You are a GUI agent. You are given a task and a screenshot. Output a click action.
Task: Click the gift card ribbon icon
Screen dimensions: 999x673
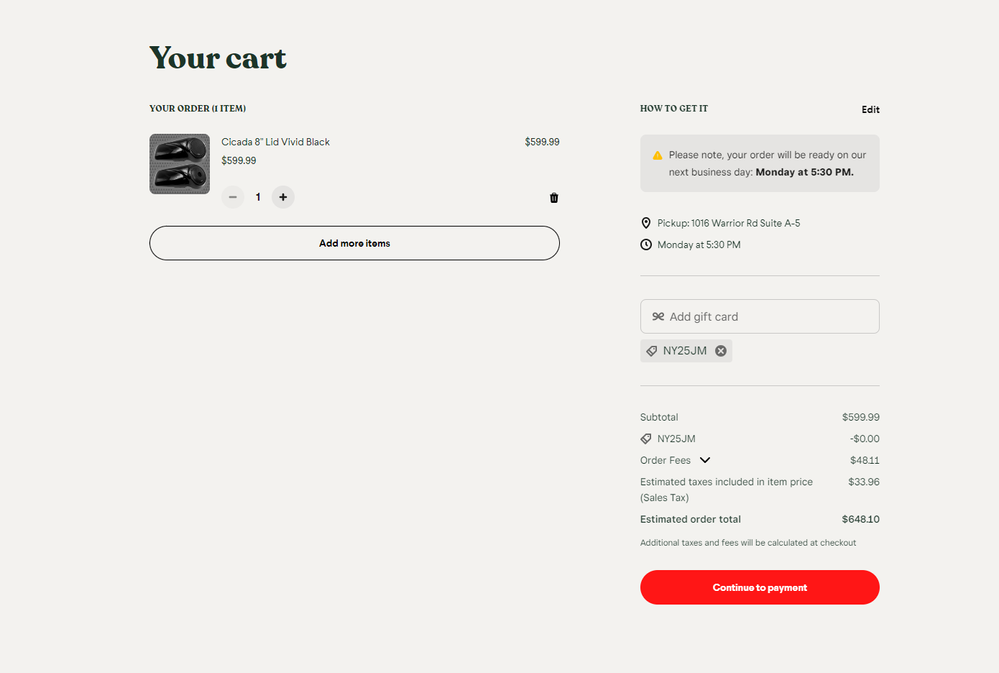pyautogui.click(x=658, y=317)
